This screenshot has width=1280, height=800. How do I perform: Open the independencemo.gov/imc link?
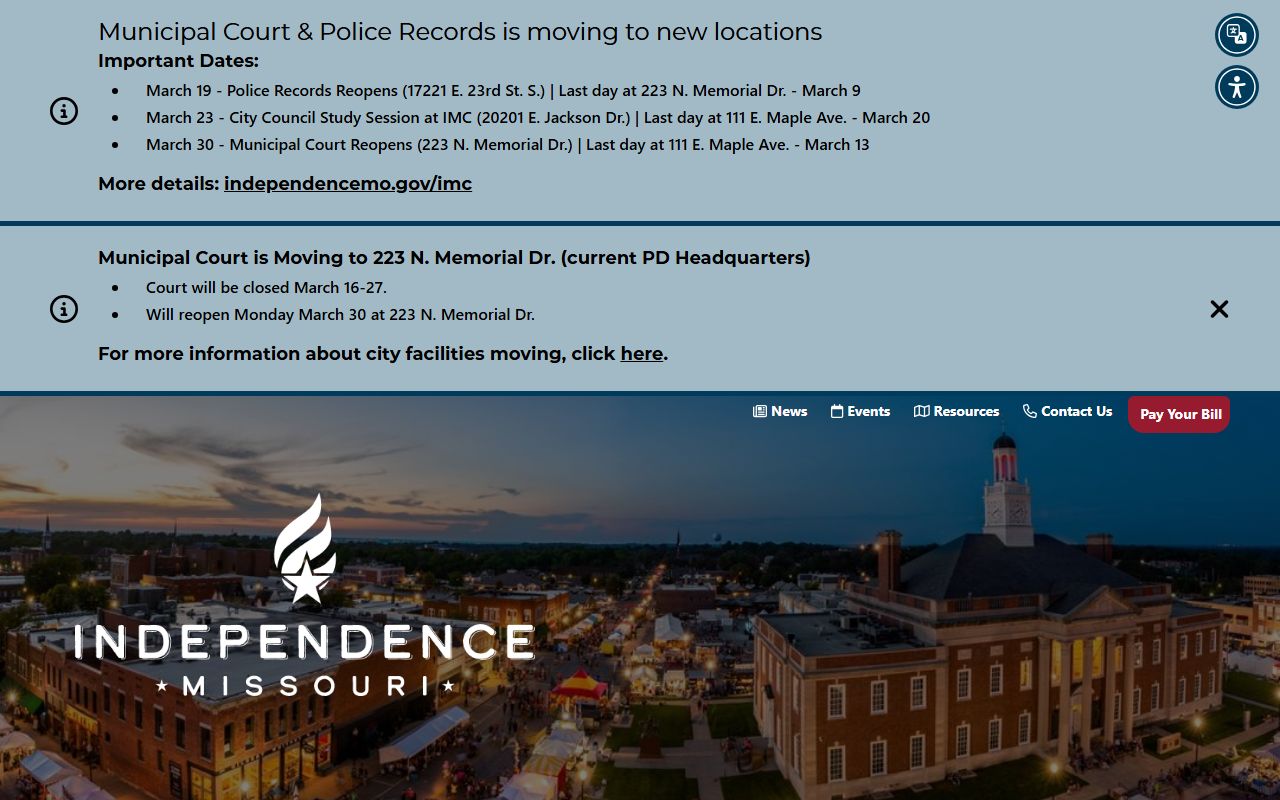(x=348, y=184)
